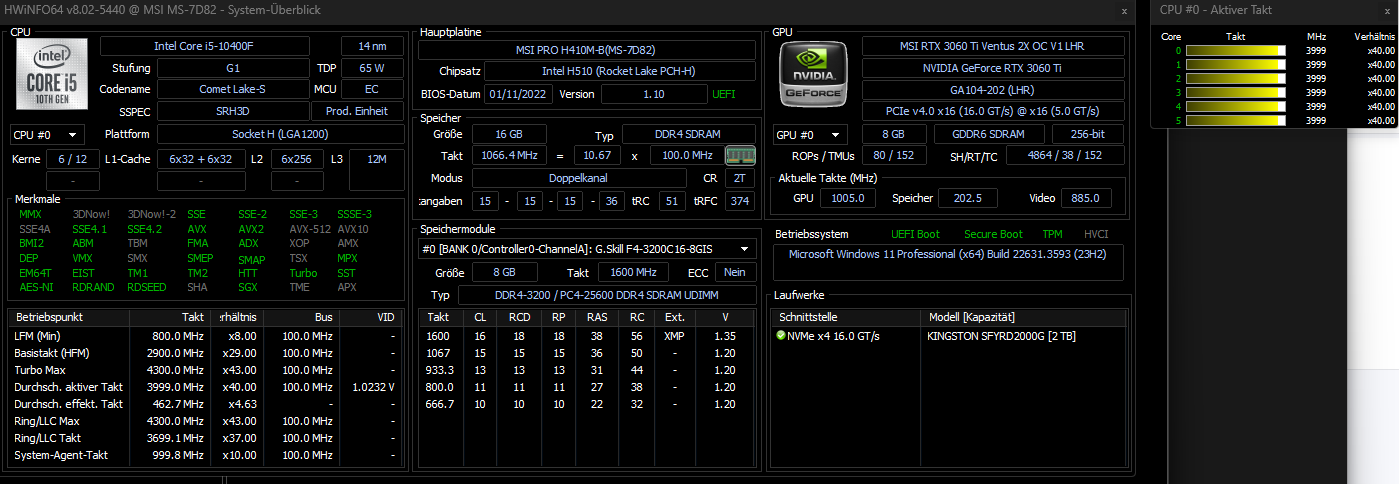
Task: Click the MSI RTX 3060 Ti Ventus field
Action: click(993, 46)
